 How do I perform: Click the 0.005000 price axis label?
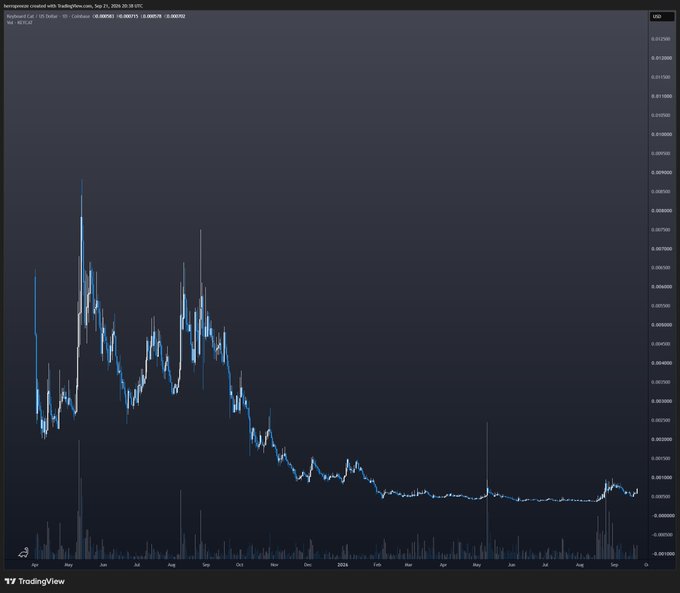pyautogui.click(x=660, y=325)
